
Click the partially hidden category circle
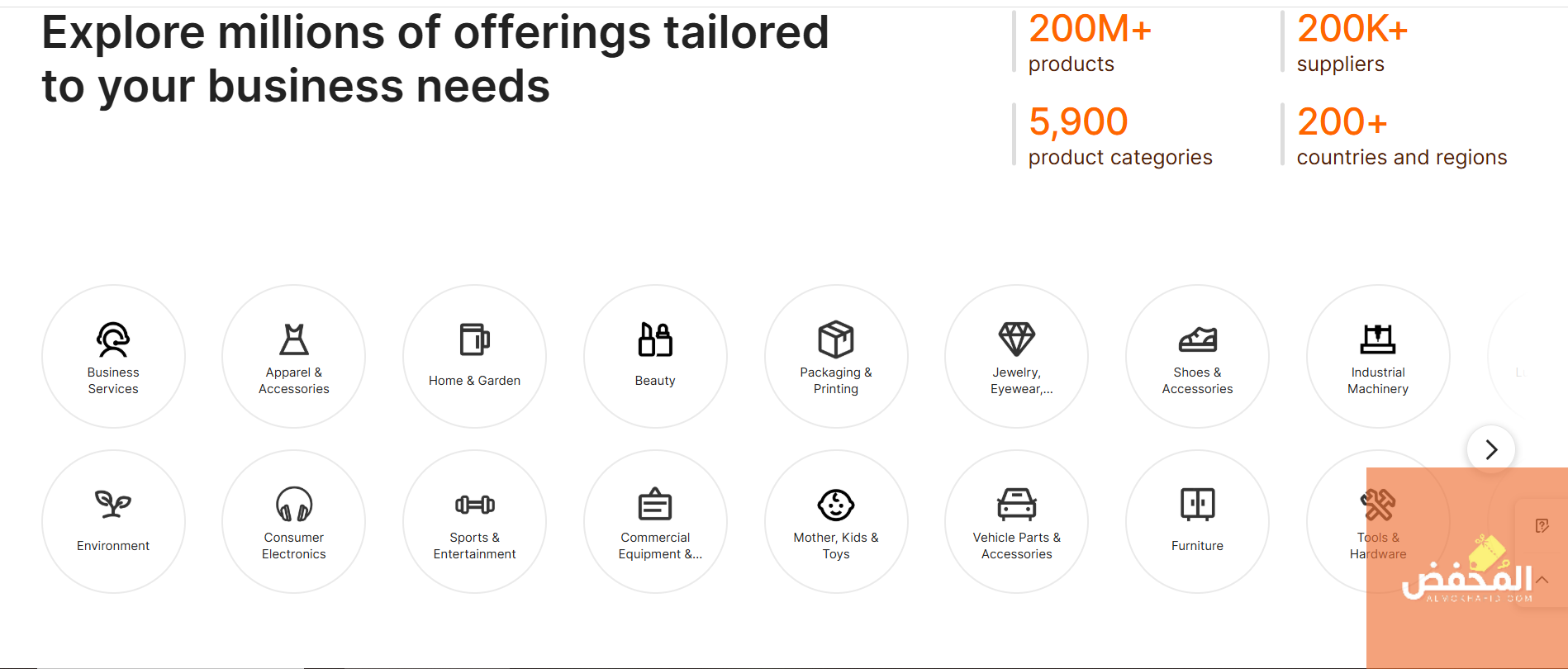coord(1528,357)
